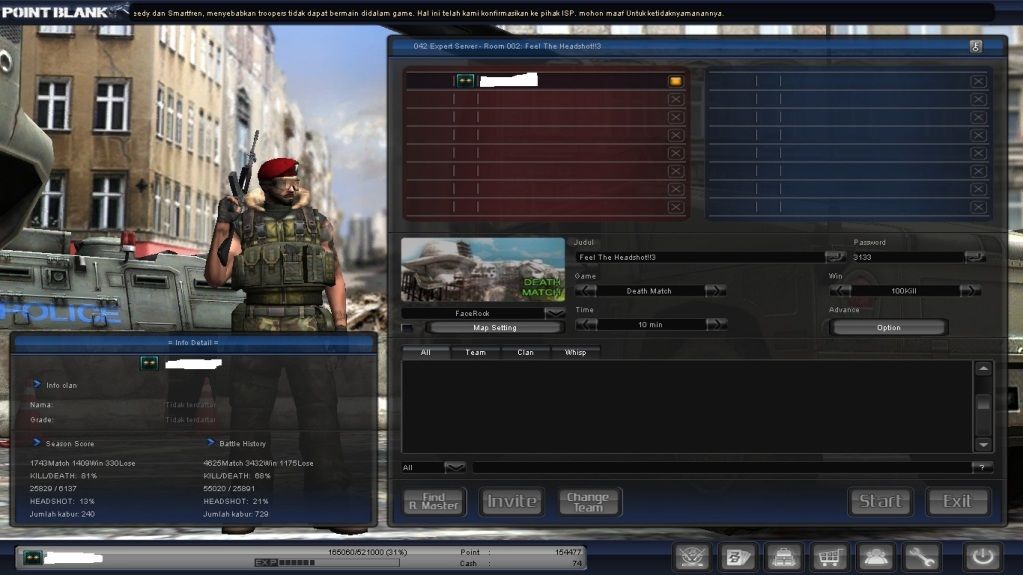Open the Advance Option button
This screenshot has width=1023, height=575.
click(889, 328)
